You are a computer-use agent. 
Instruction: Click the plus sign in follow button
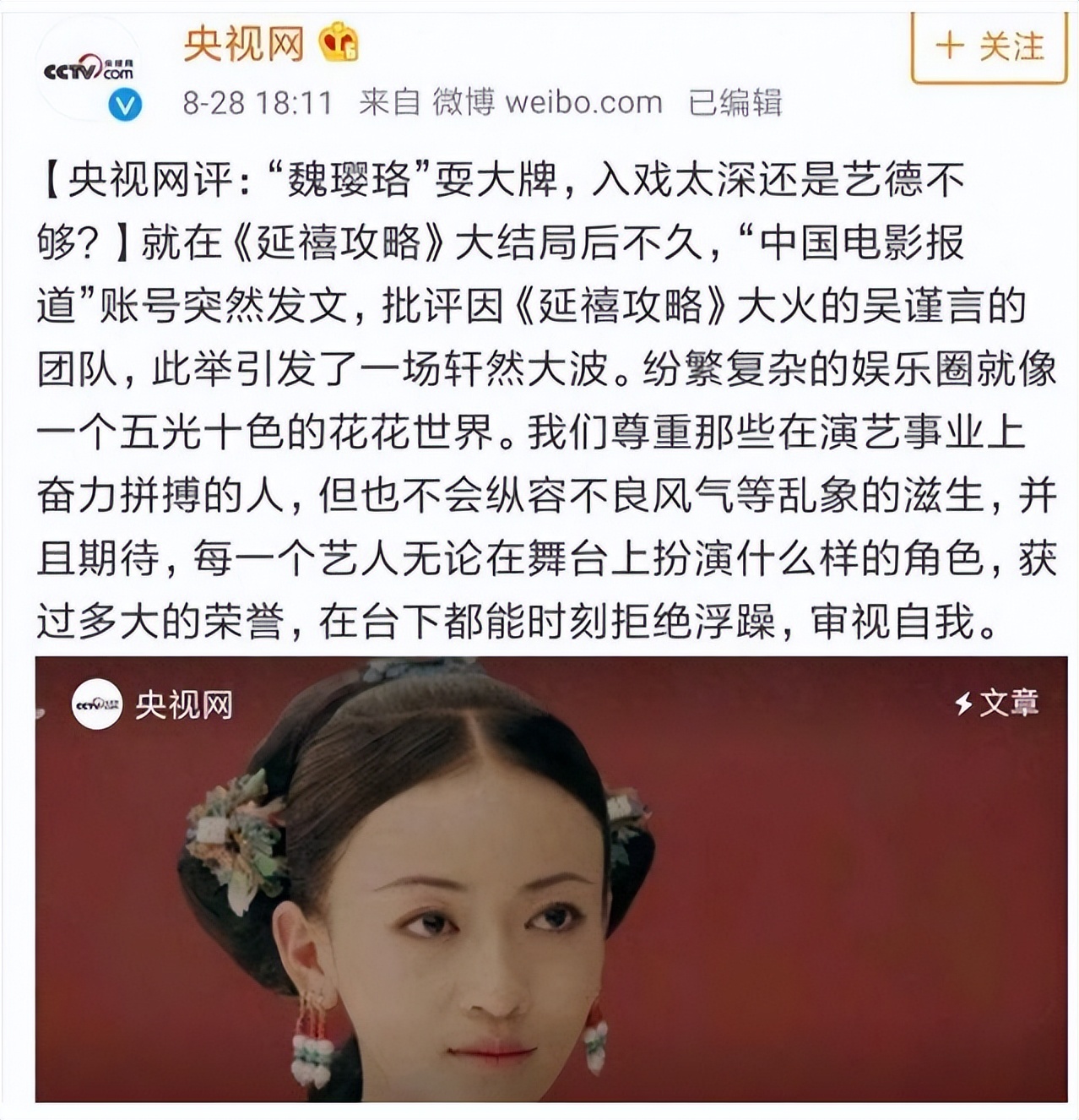[950, 46]
